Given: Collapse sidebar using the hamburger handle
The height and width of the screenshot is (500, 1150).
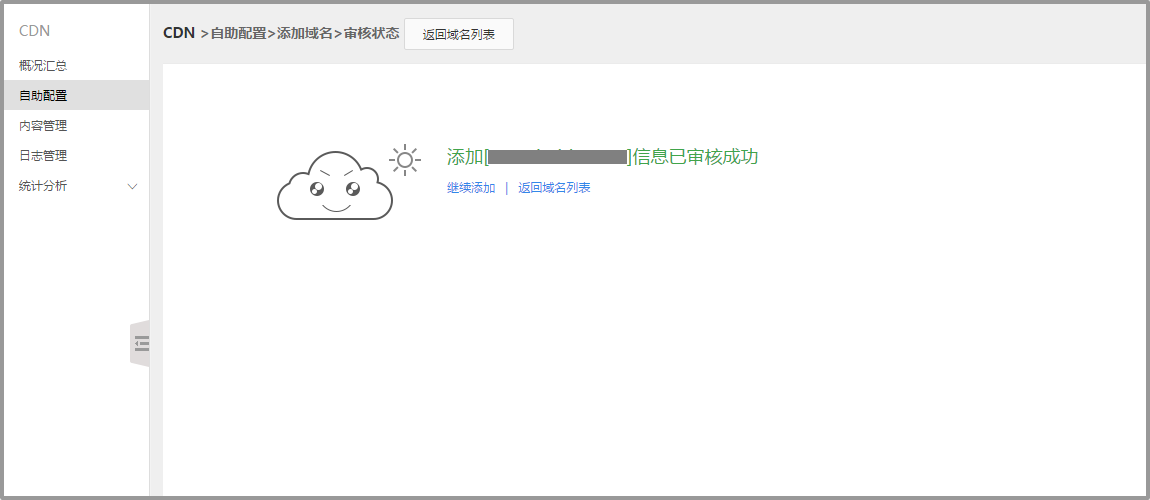Looking at the screenshot, I should pyautogui.click(x=141, y=344).
